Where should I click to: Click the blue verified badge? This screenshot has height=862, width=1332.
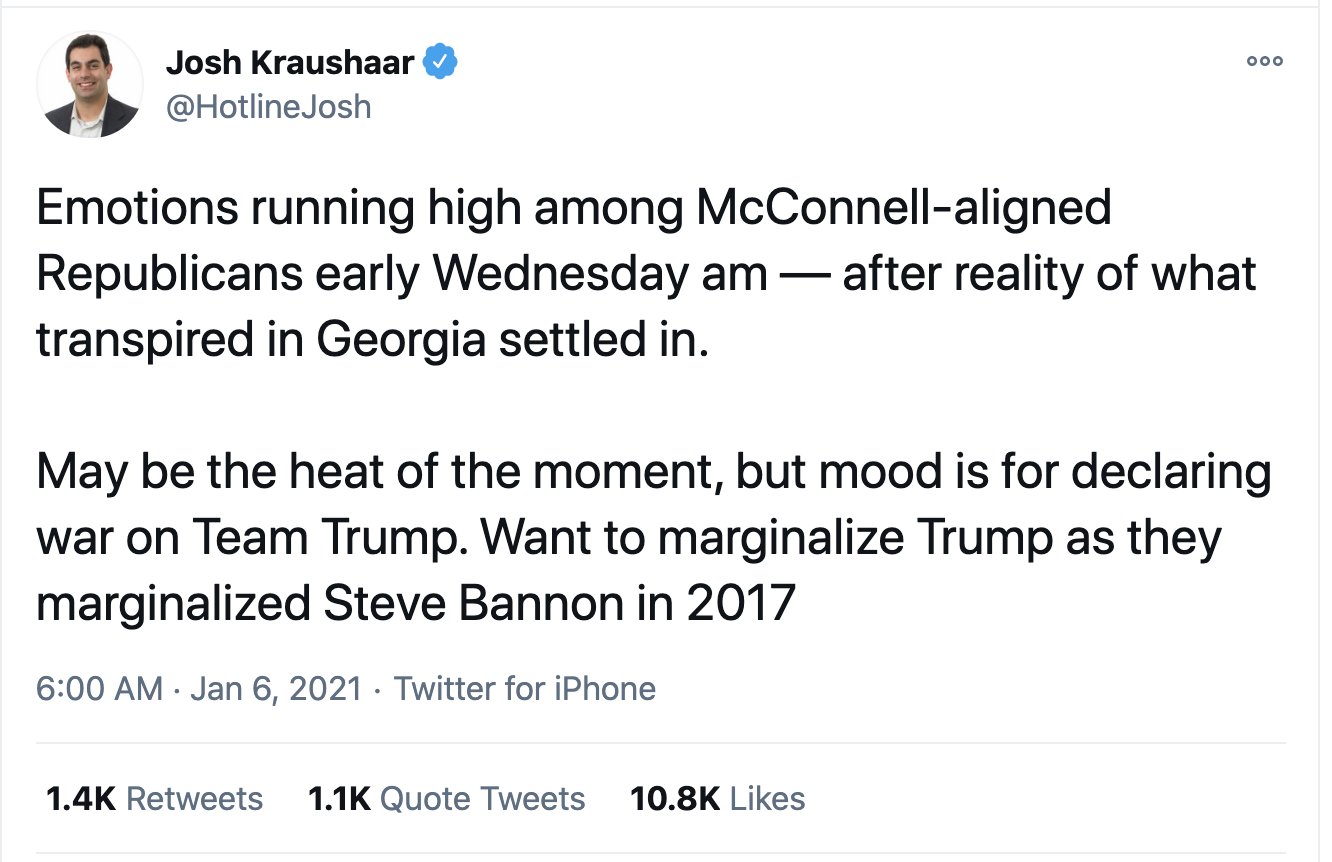(x=440, y=62)
